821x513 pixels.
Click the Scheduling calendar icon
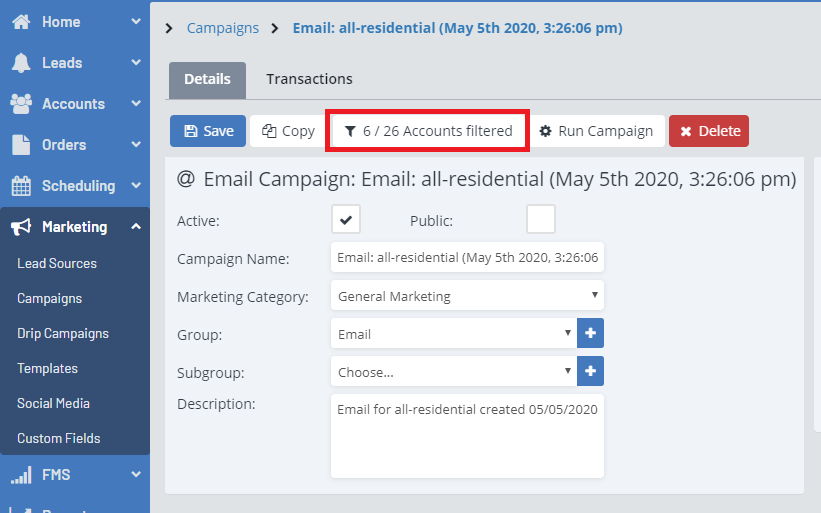21,186
